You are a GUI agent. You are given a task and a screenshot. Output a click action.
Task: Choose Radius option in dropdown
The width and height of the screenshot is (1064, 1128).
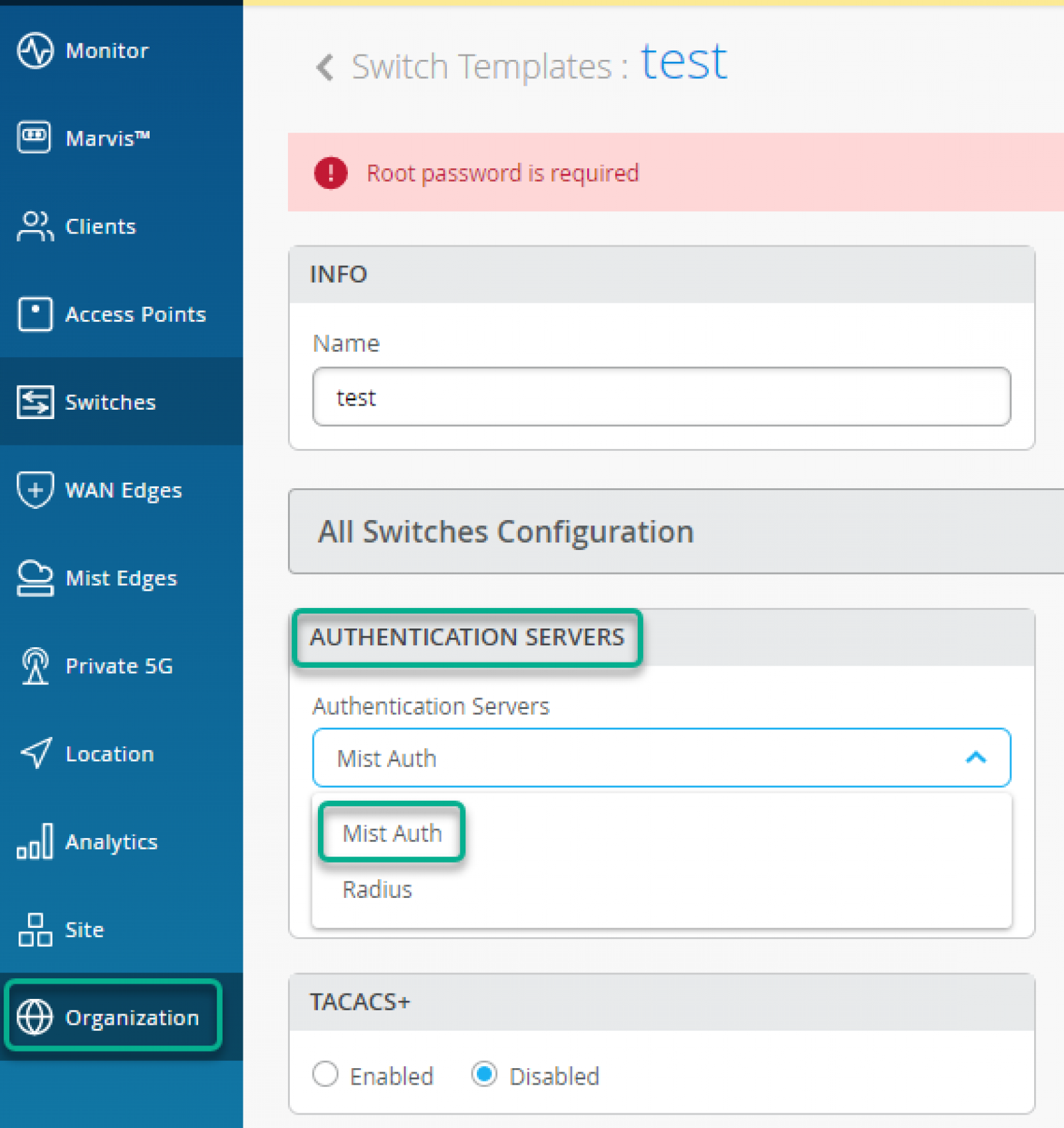377,889
